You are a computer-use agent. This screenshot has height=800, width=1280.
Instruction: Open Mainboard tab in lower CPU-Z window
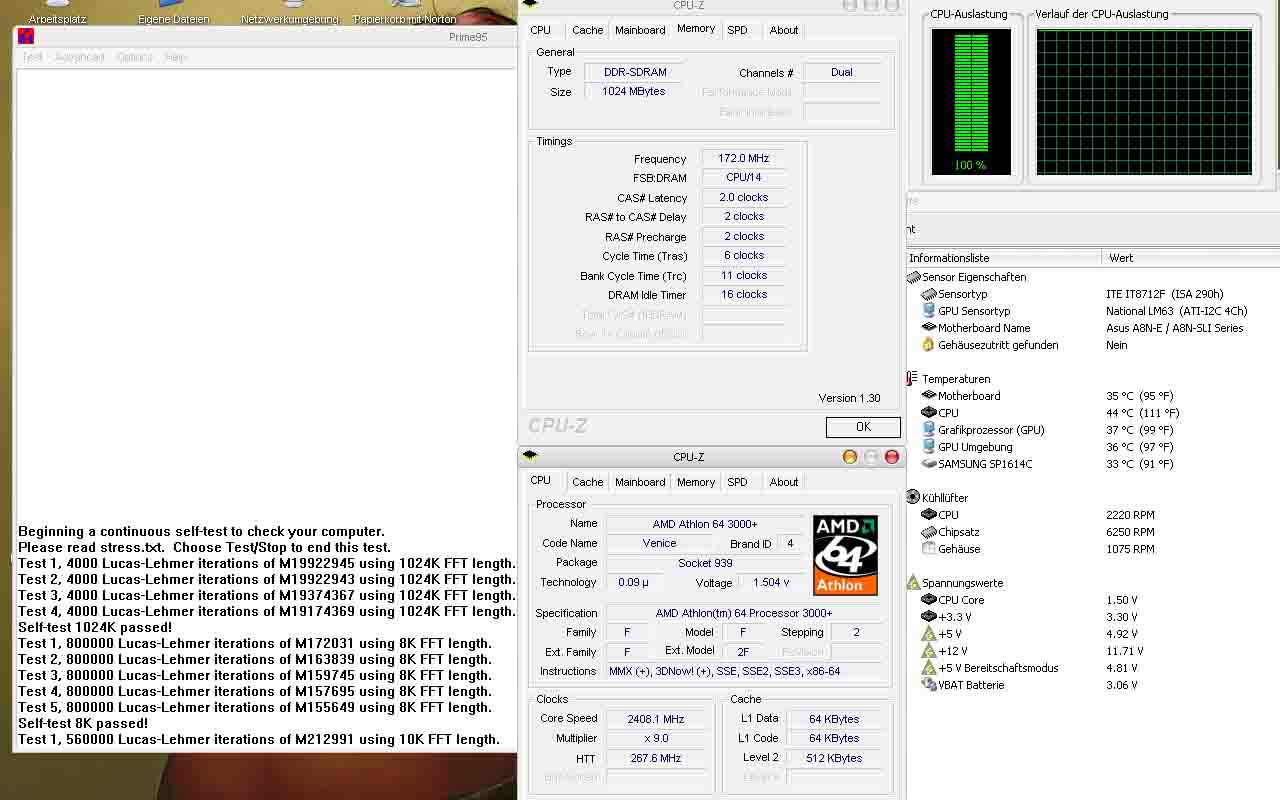coord(640,482)
